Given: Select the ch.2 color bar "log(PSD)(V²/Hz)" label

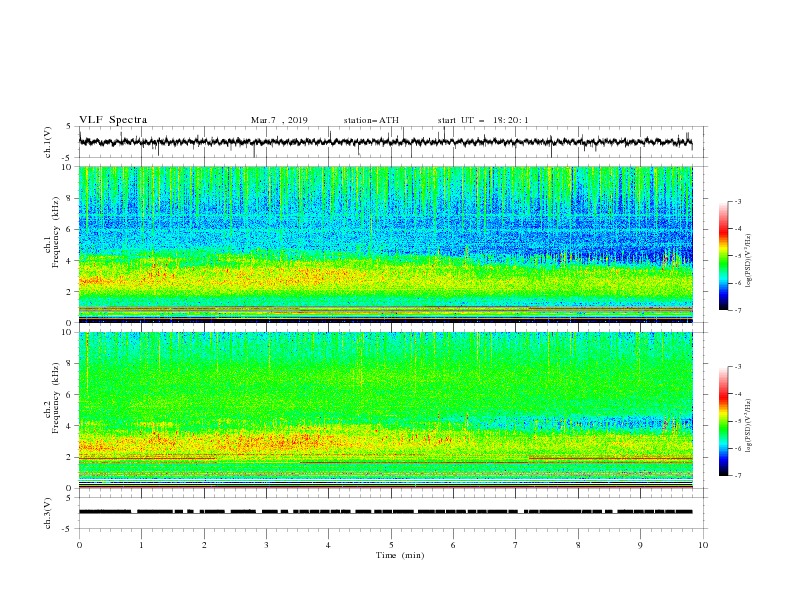Looking at the screenshot, I should pos(749,426).
